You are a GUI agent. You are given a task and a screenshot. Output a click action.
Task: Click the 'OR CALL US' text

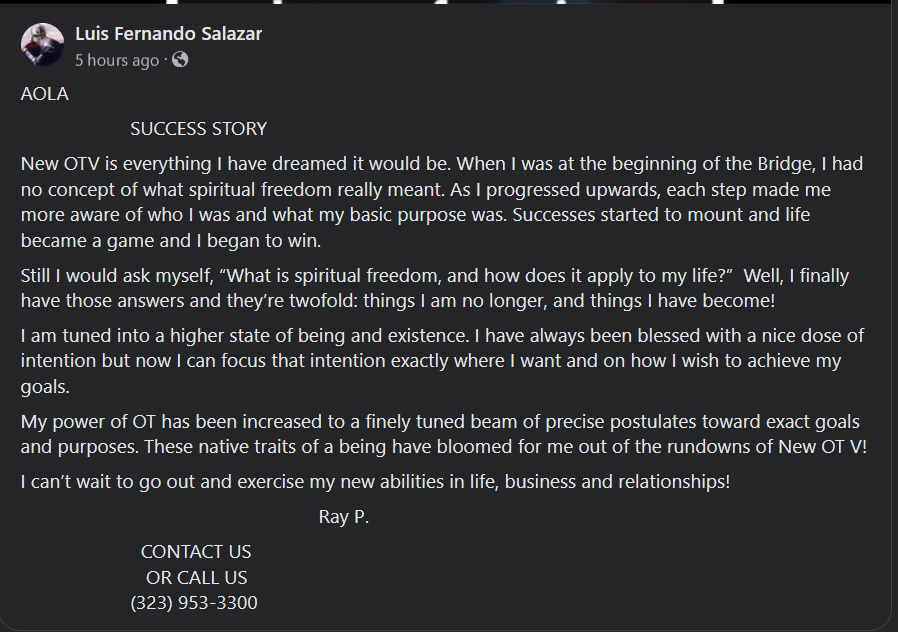click(x=196, y=578)
